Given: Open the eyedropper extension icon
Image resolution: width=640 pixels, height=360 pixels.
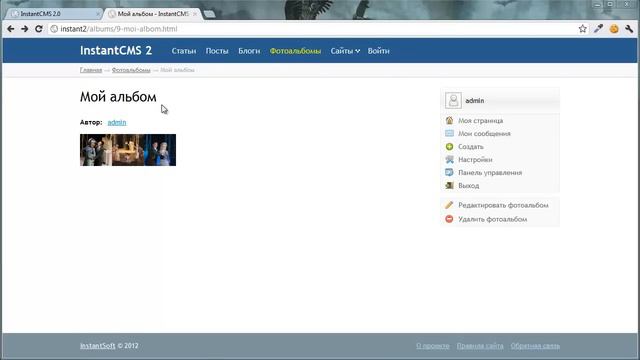Looking at the screenshot, I should 598,29.
